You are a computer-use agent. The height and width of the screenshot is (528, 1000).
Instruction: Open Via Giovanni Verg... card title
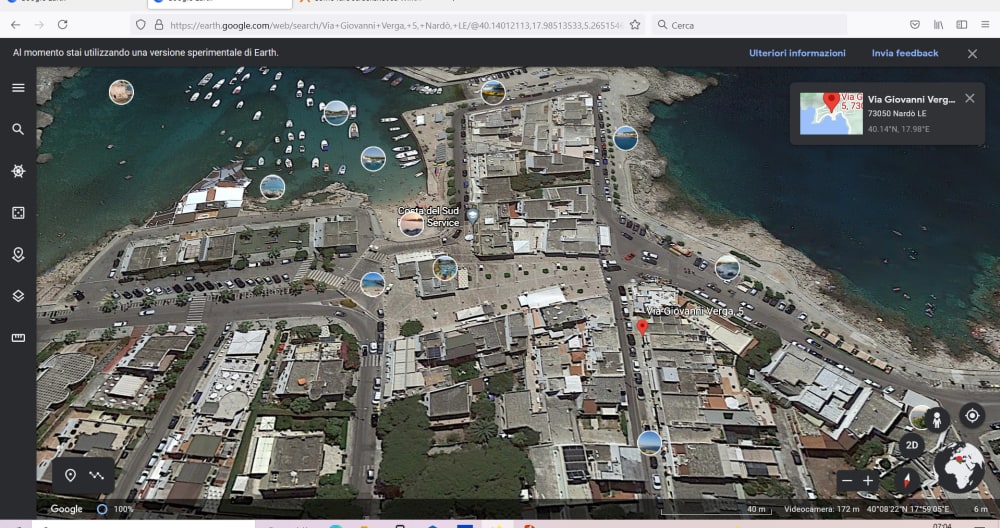(x=911, y=99)
